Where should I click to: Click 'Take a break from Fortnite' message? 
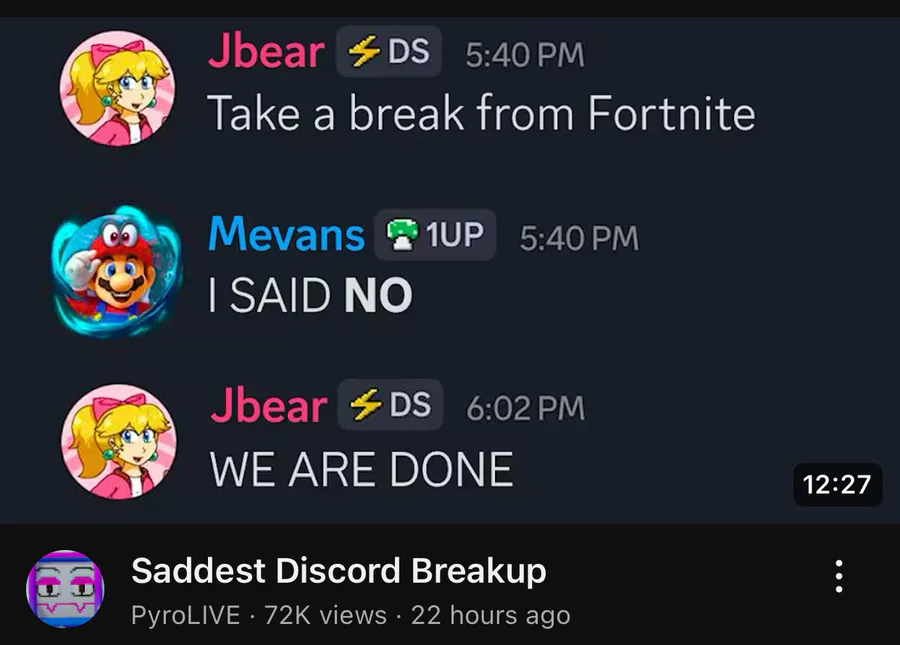[481, 114]
